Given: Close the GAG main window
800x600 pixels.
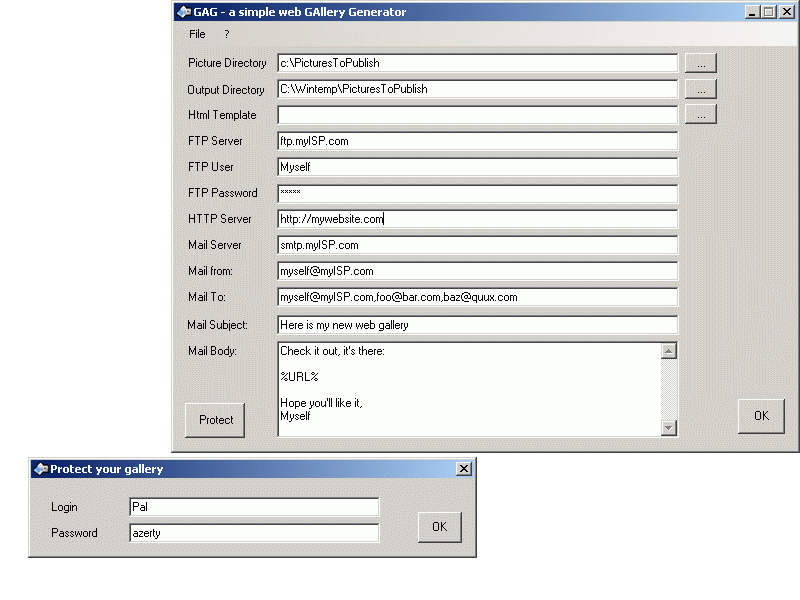Looking at the screenshot, I should click(x=787, y=12).
